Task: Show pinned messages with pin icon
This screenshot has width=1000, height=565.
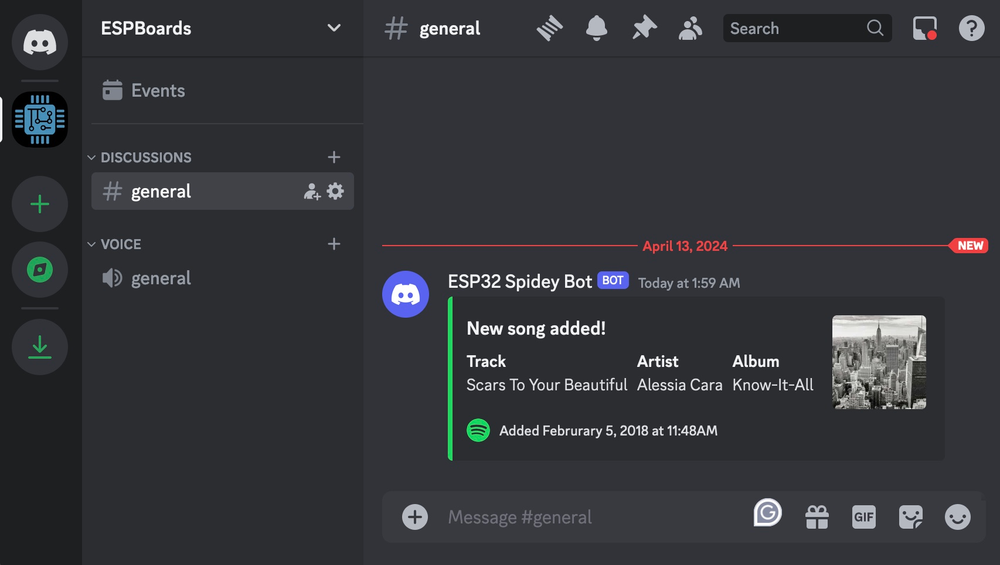Action: pos(644,29)
